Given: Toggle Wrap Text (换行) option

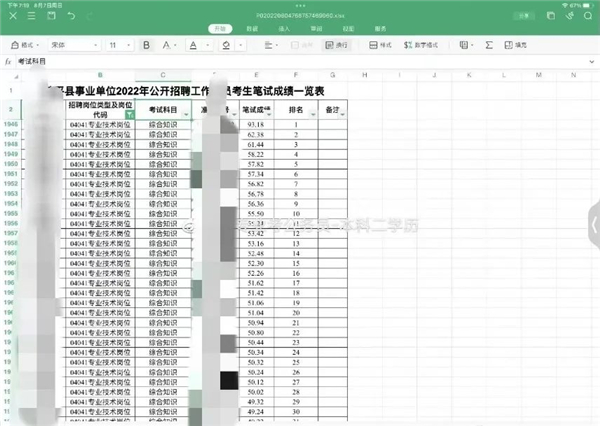Looking at the screenshot, I should 339,45.
